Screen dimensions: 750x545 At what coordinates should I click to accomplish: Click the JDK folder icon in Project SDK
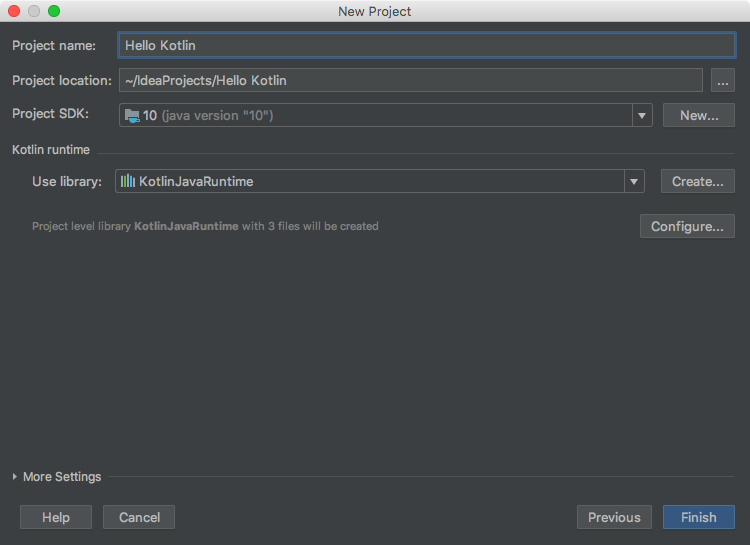tap(132, 115)
